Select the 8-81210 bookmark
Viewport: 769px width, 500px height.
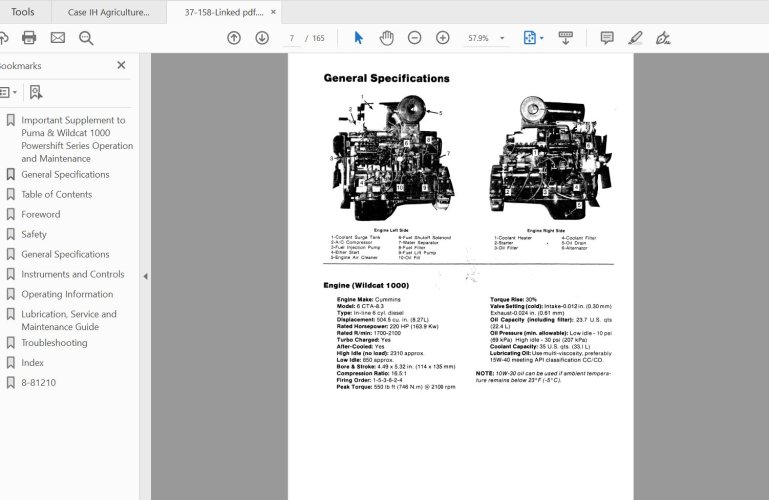[38, 382]
